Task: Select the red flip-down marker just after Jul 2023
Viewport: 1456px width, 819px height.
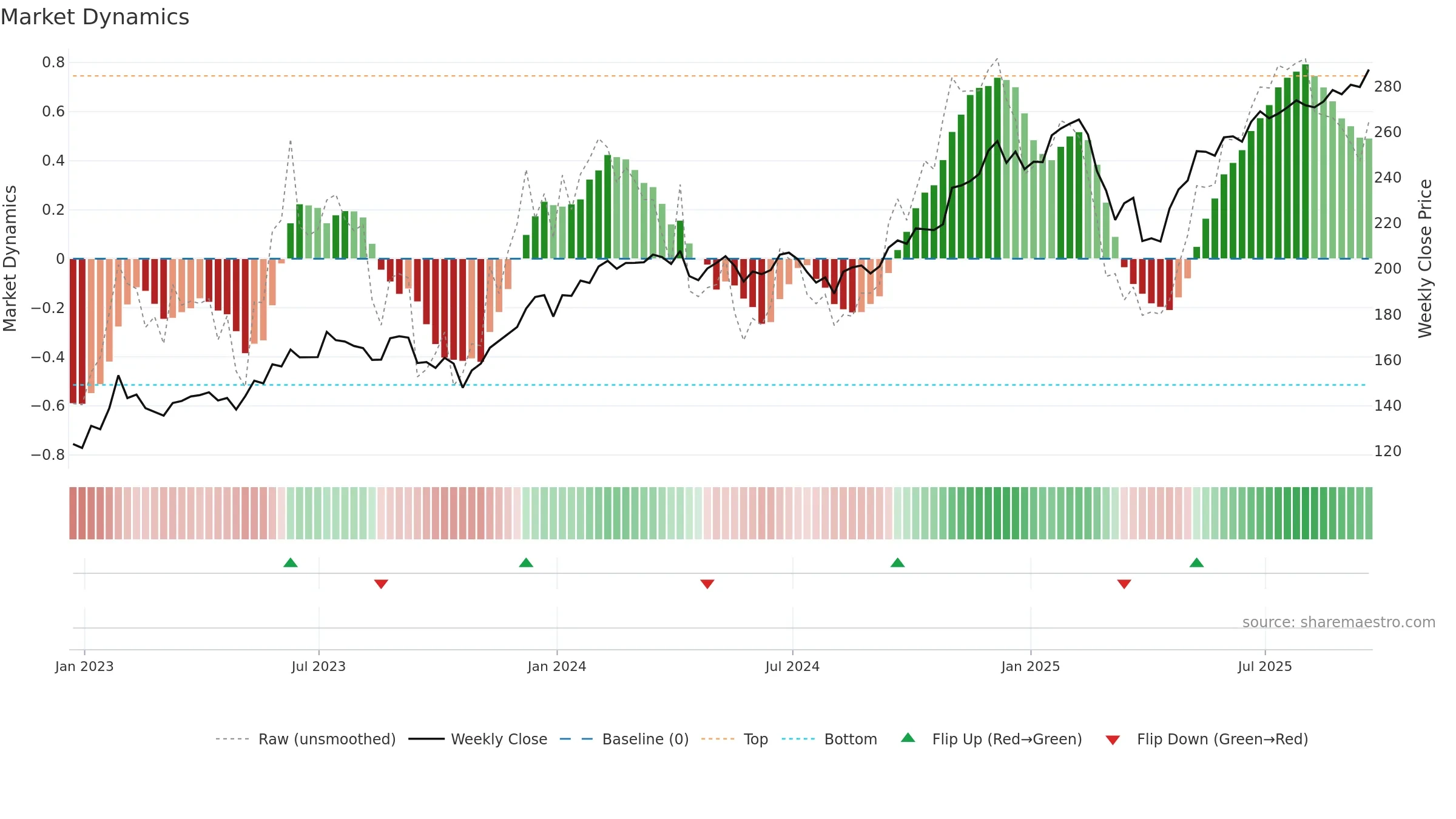Action: (x=381, y=584)
